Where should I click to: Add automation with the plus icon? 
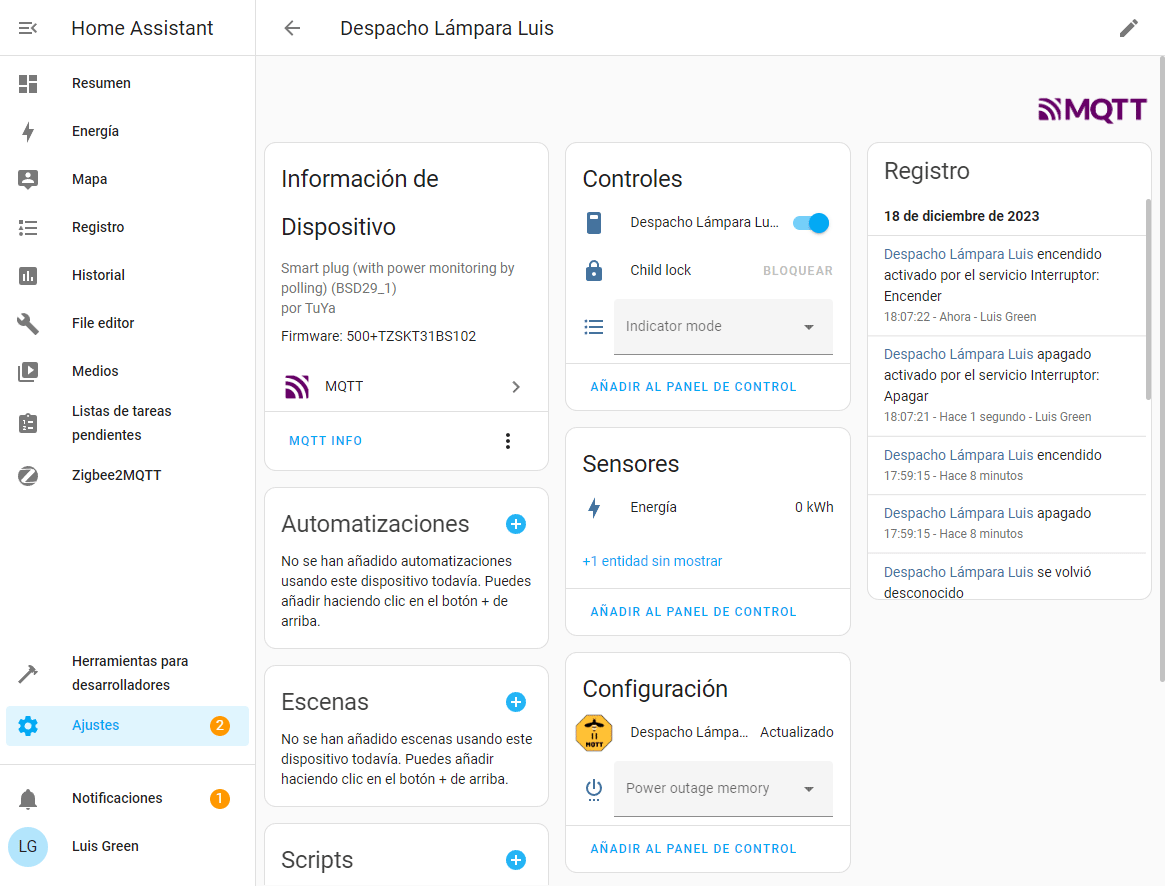[x=516, y=524]
